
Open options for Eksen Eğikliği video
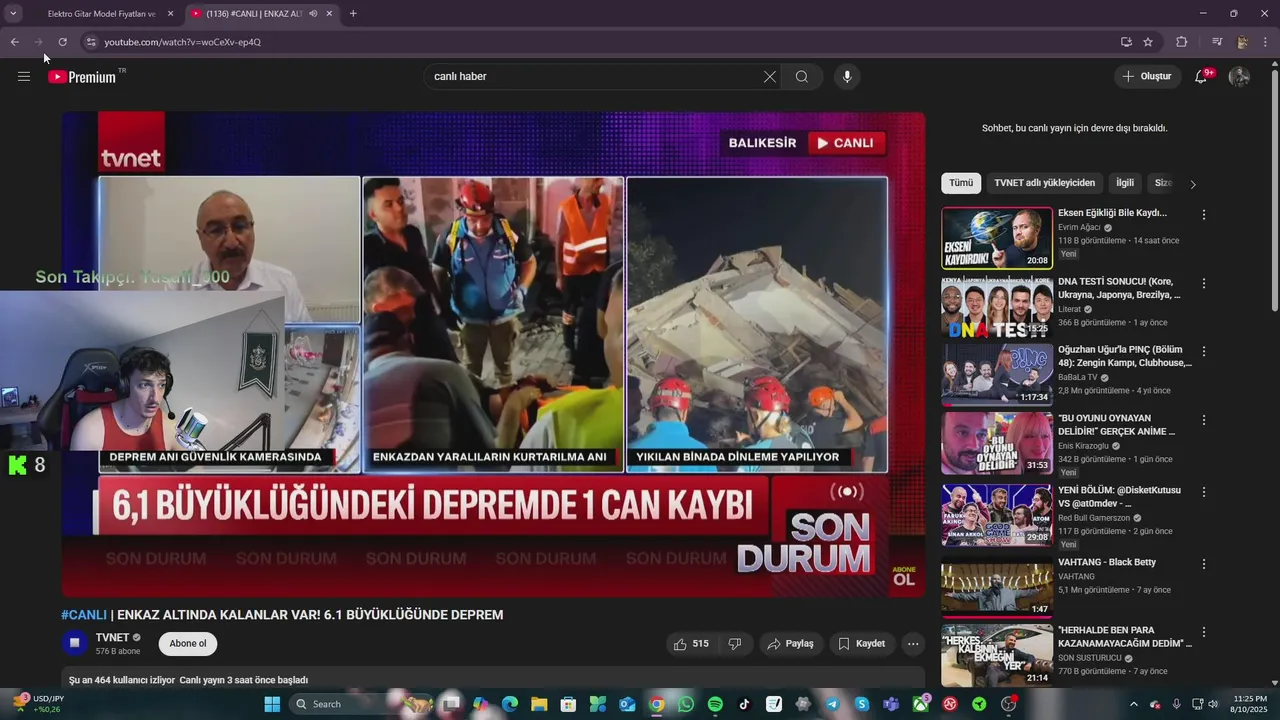[1204, 215]
